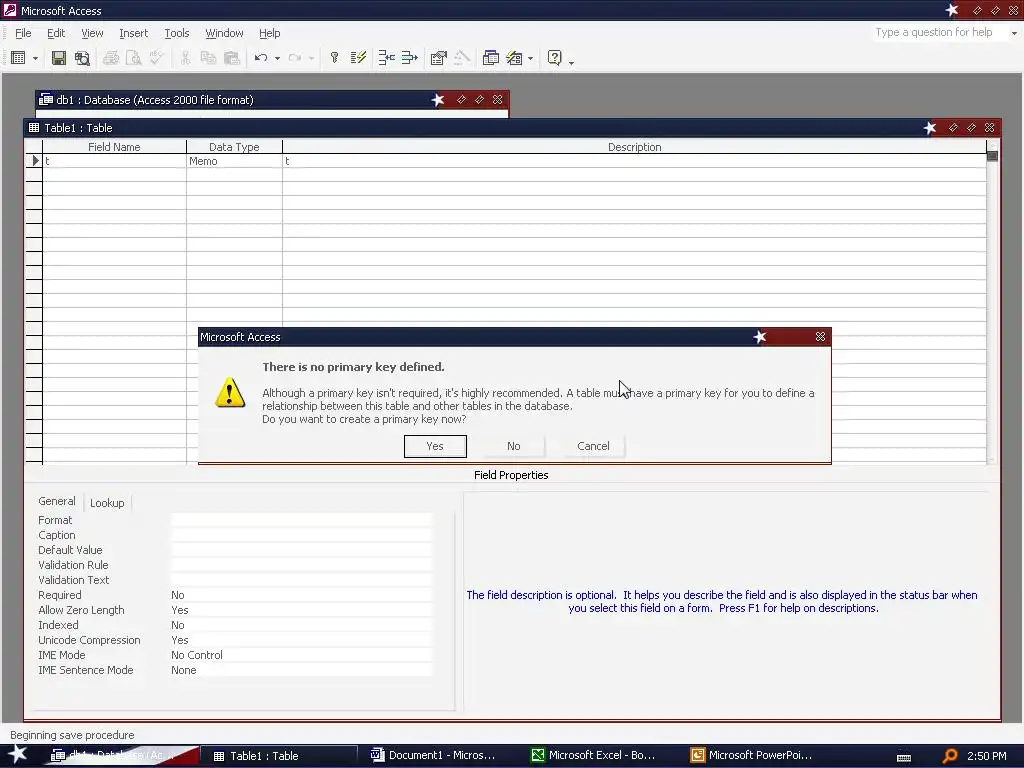Click the New Object toolbar icon
This screenshot has height=768, width=1024.
click(515, 58)
